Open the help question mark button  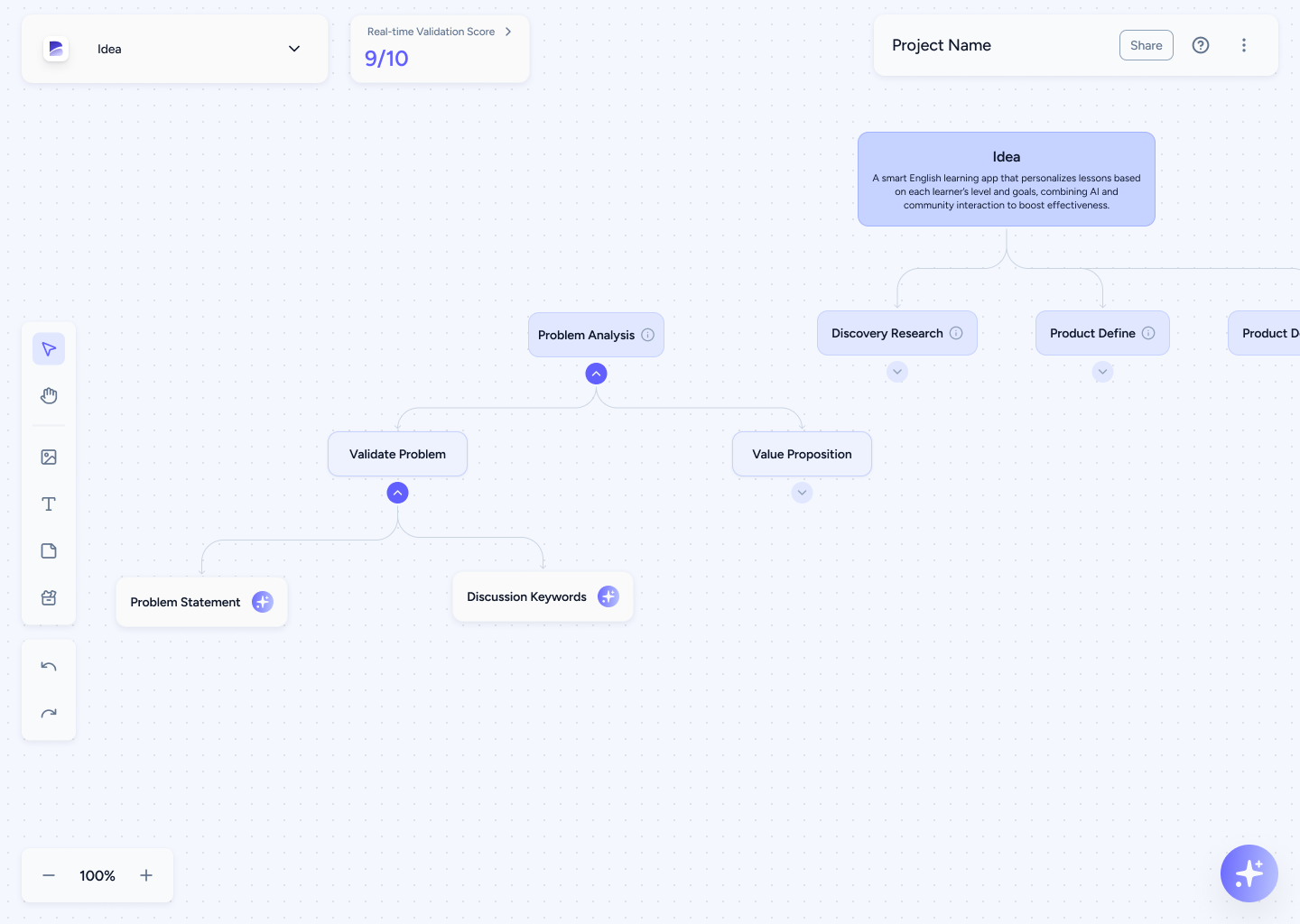coord(1201,45)
